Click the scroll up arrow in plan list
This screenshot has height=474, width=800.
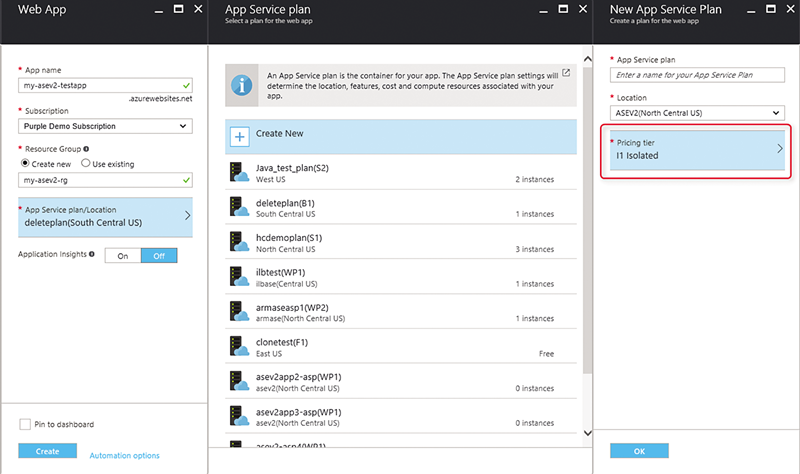point(587,59)
